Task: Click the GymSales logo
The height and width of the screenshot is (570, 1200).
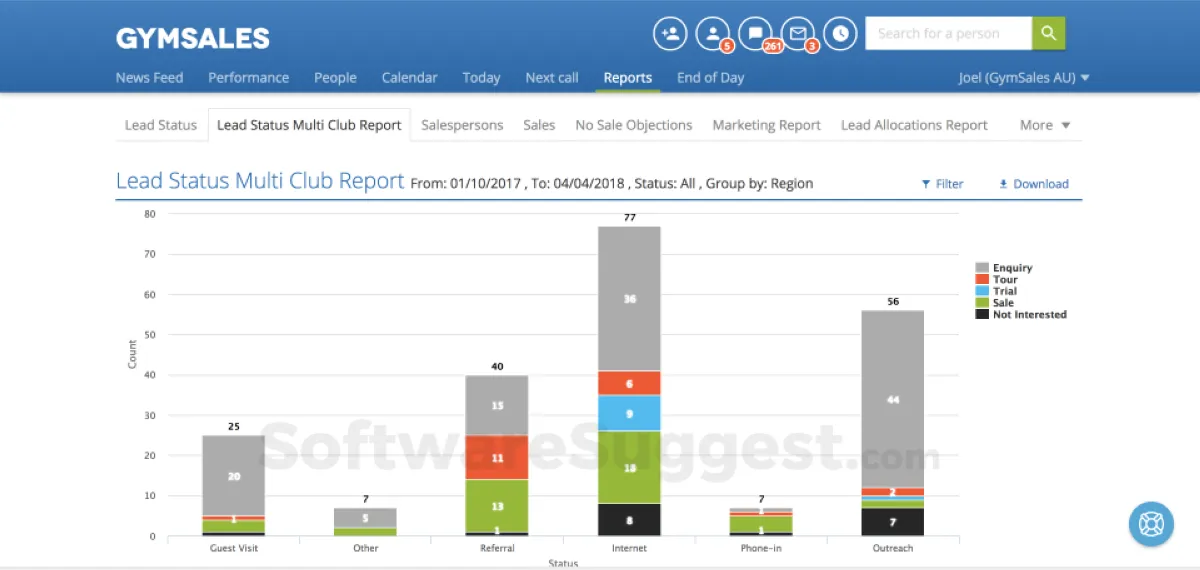Action: (x=193, y=39)
